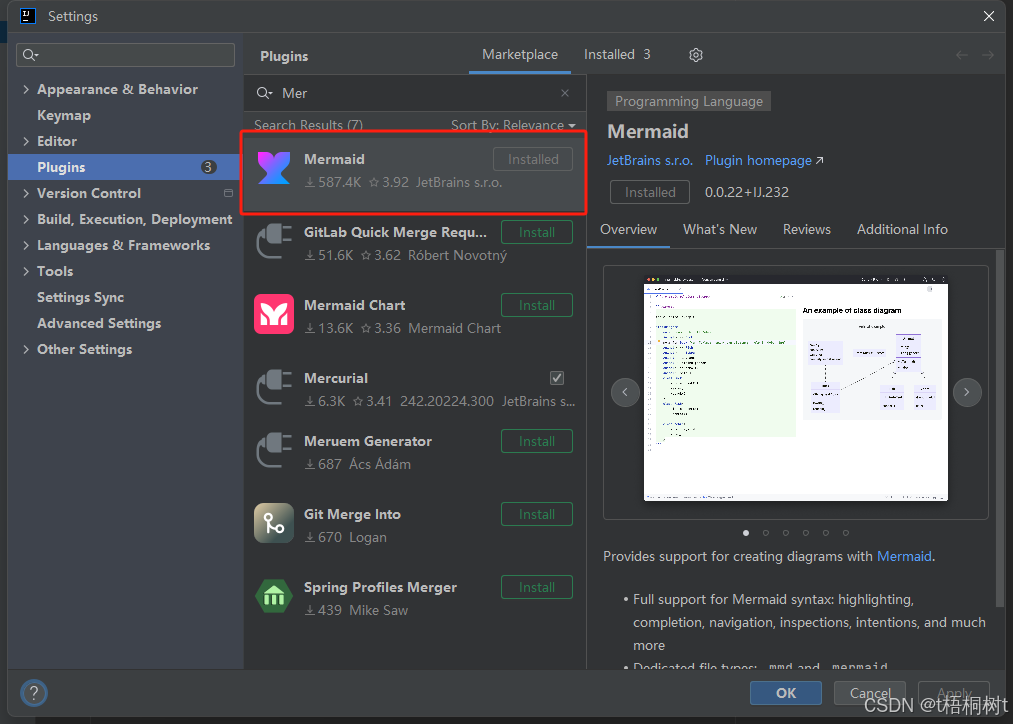Open the JetBrains s.r.o. vendor link
This screenshot has height=724, width=1013.
pyautogui.click(x=650, y=160)
